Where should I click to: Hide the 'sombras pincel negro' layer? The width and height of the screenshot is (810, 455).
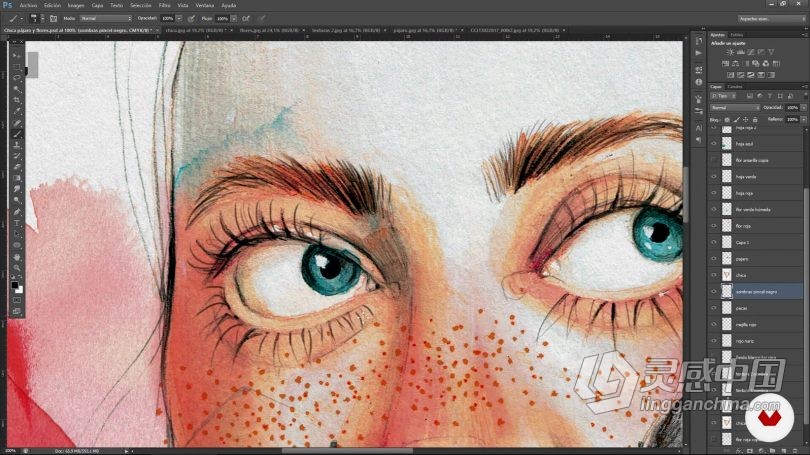point(714,291)
